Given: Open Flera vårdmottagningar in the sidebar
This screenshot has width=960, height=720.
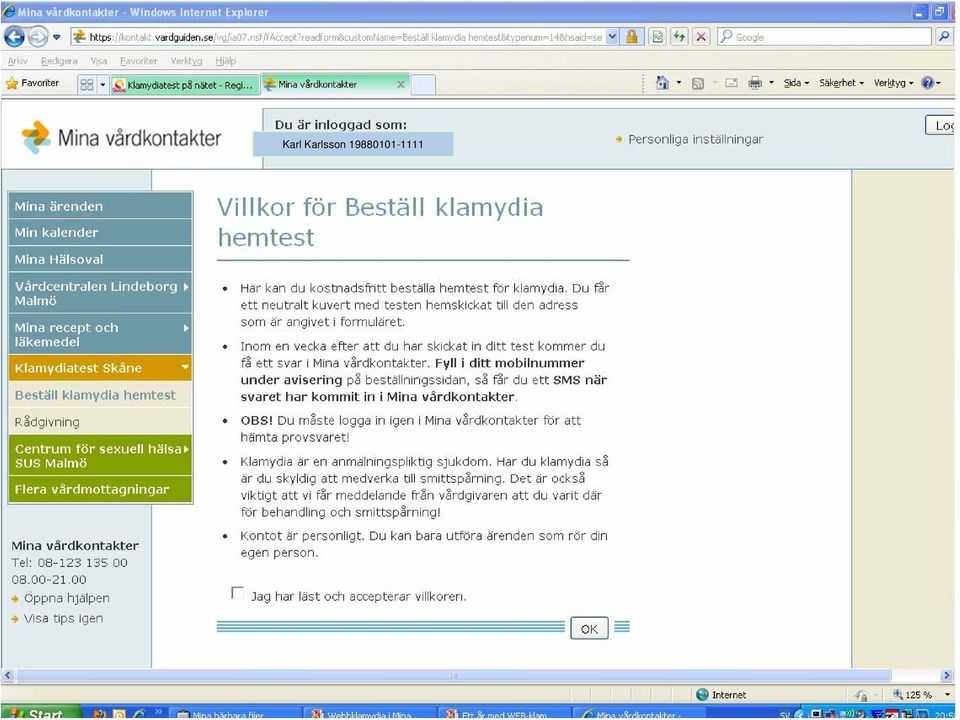Looking at the screenshot, I should tap(100, 490).
